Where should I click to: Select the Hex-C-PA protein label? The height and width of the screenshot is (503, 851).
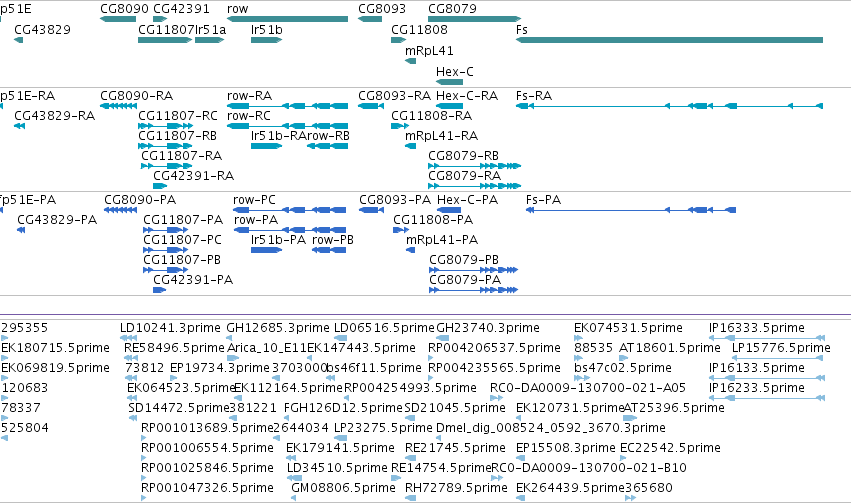click(468, 200)
